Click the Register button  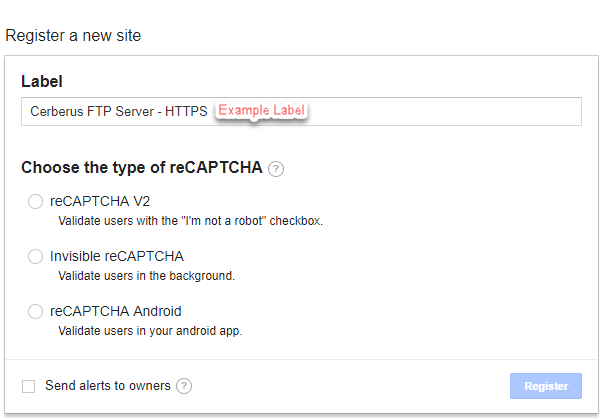coord(546,386)
